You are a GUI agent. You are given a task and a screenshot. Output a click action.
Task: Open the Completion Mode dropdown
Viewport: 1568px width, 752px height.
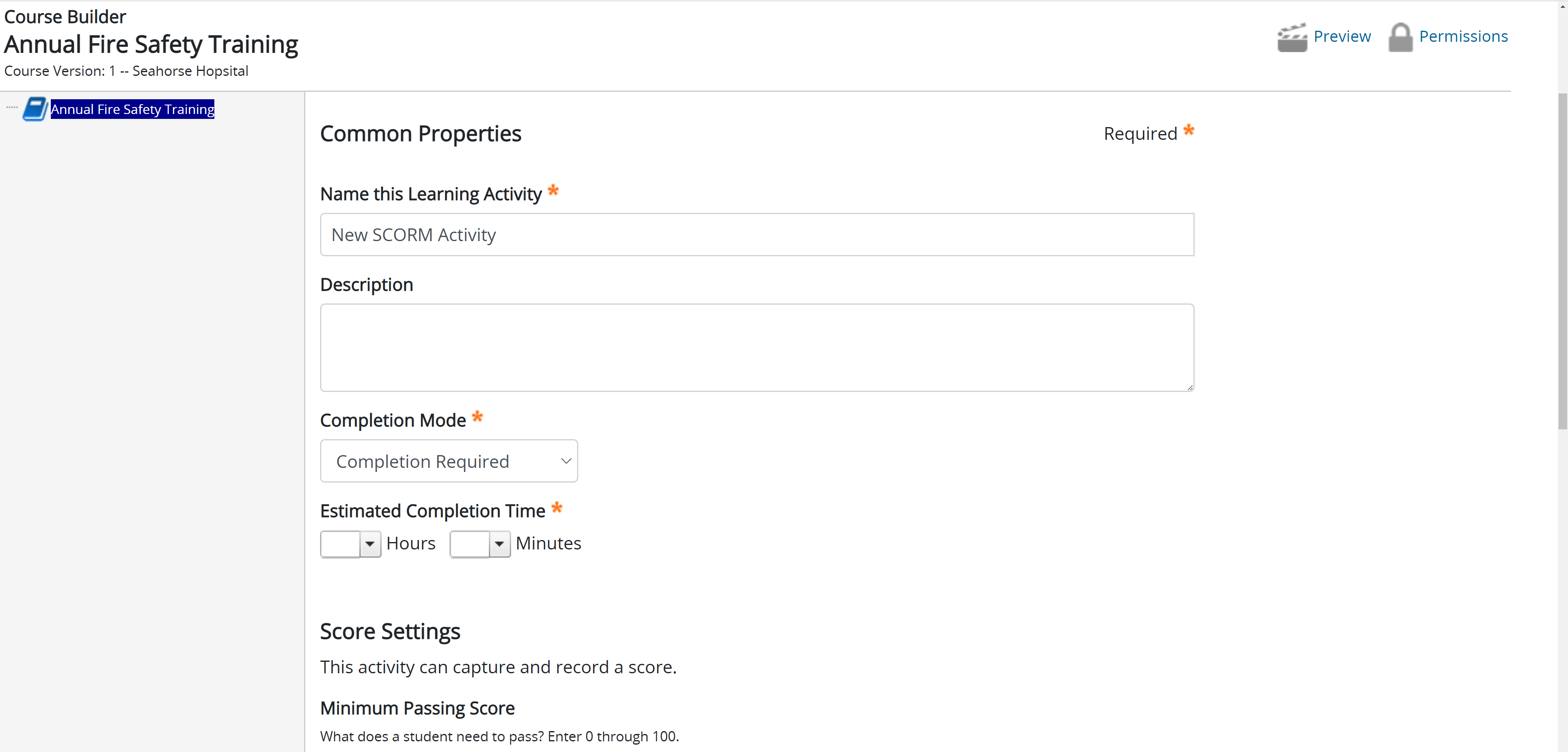(449, 461)
